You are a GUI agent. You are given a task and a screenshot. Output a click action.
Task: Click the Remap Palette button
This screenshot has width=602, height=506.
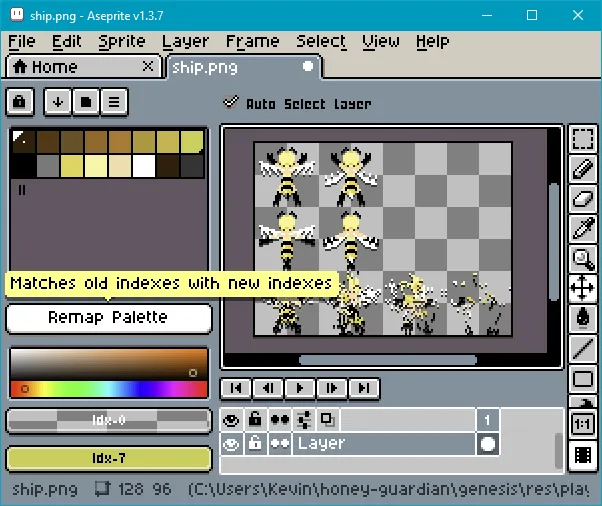(x=109, y=318)
